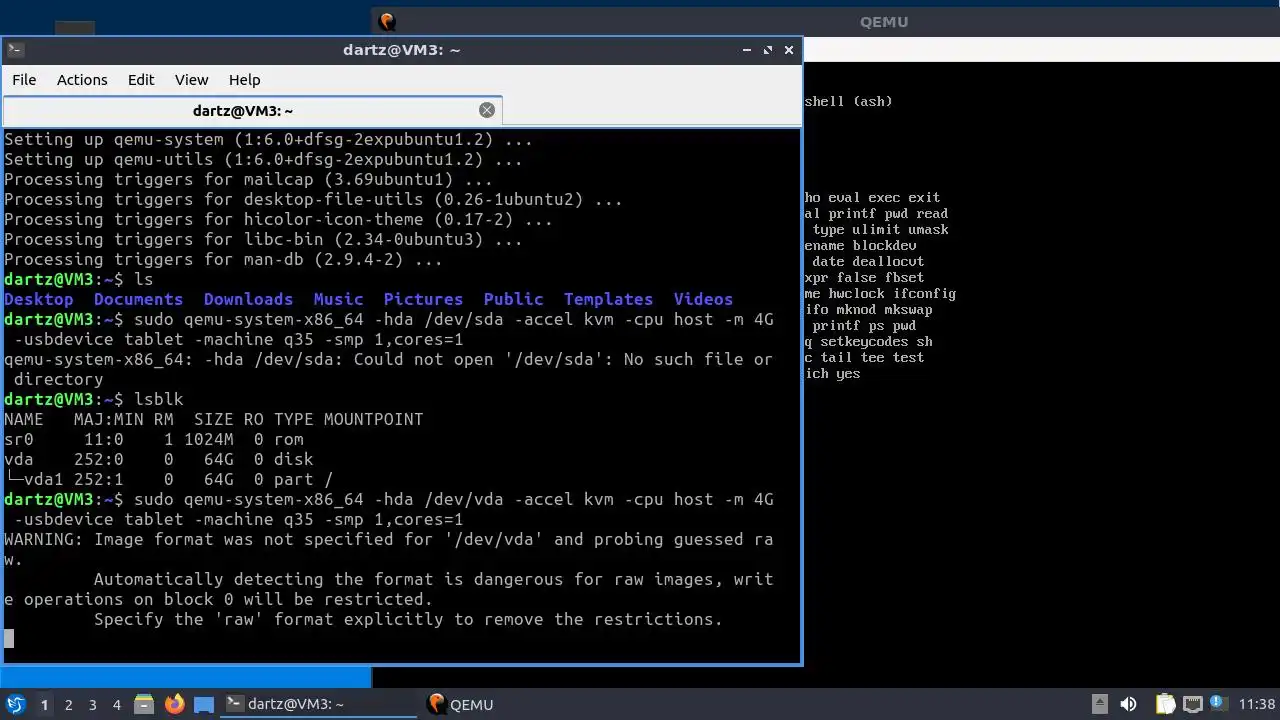Switch to workspace 4 in the pager
The width and height of the screenshot is (1280, 720).
click(116, 704)
